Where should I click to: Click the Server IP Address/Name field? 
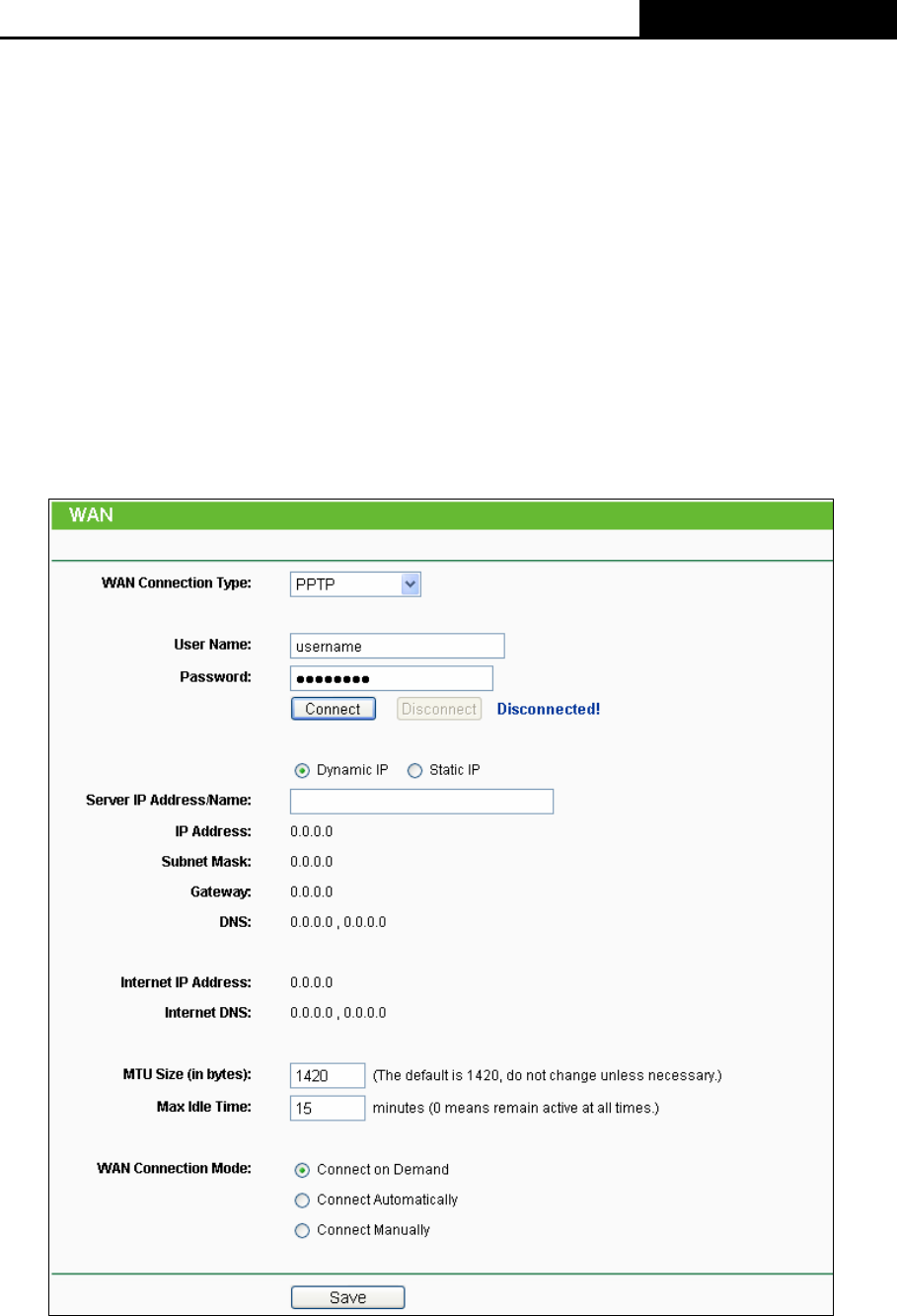(421, 801)
